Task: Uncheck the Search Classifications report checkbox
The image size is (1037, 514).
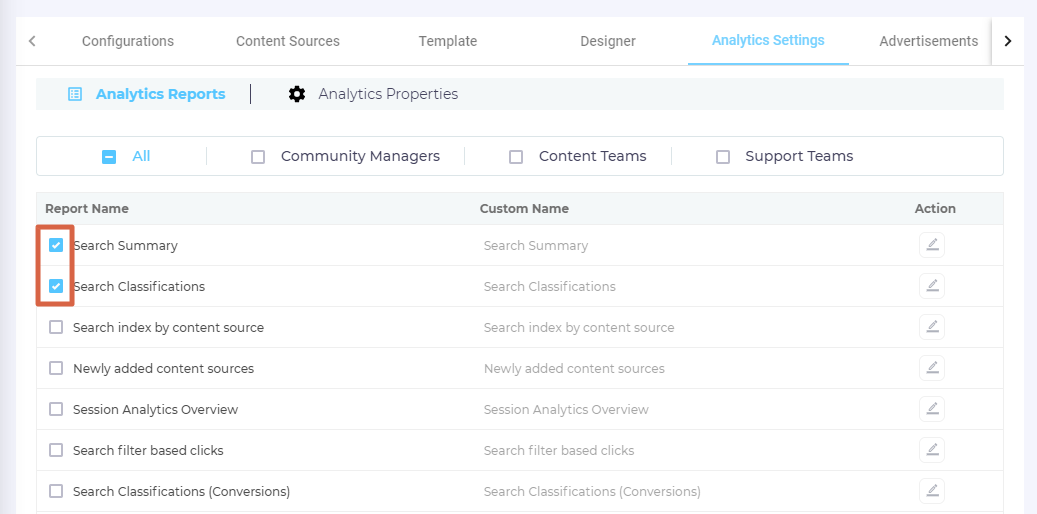Action: (56, 286)
